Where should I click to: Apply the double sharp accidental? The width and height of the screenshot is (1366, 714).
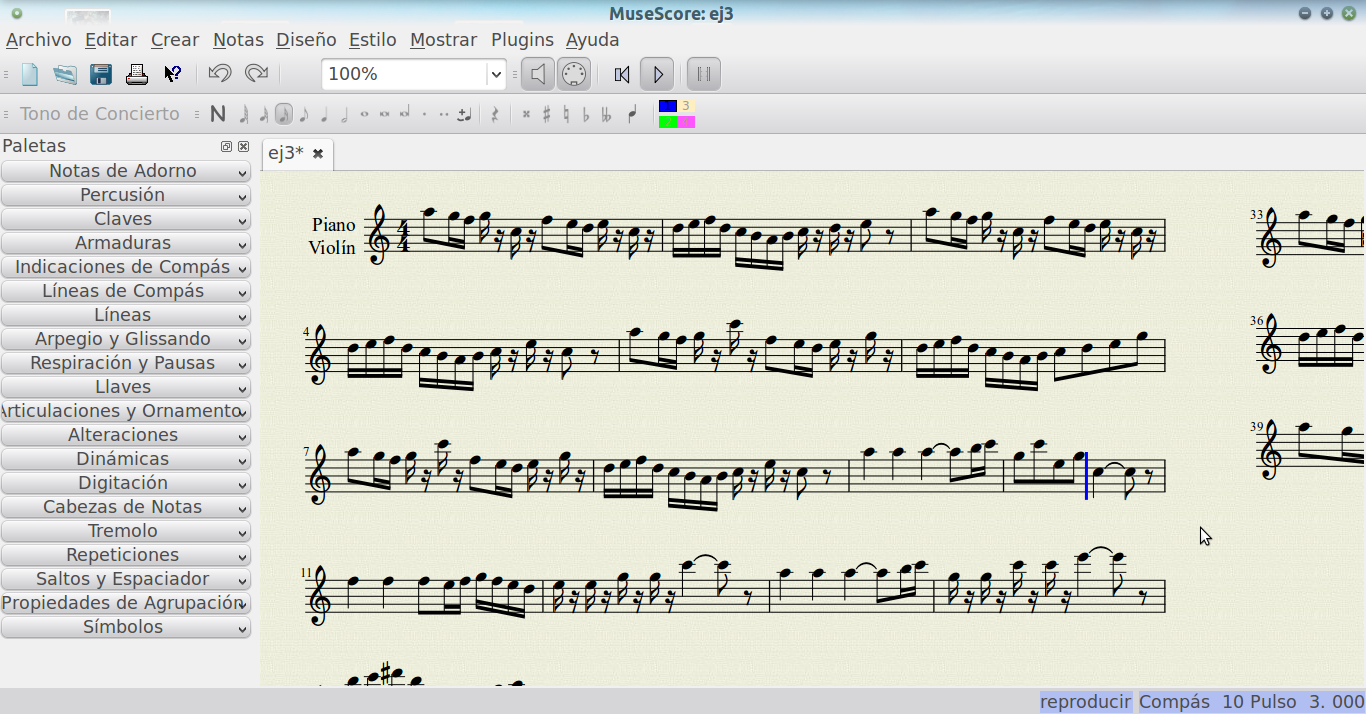526,114
